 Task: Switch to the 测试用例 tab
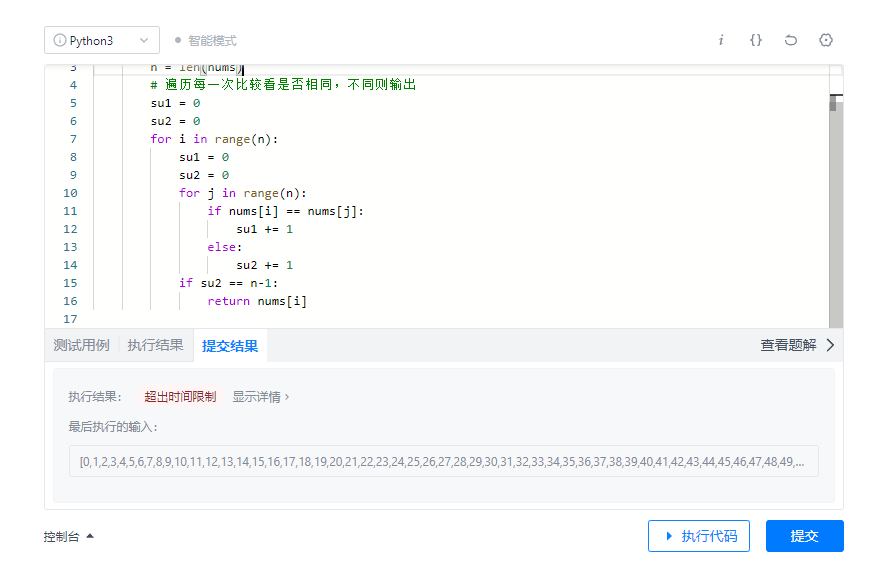coord(81,345)
